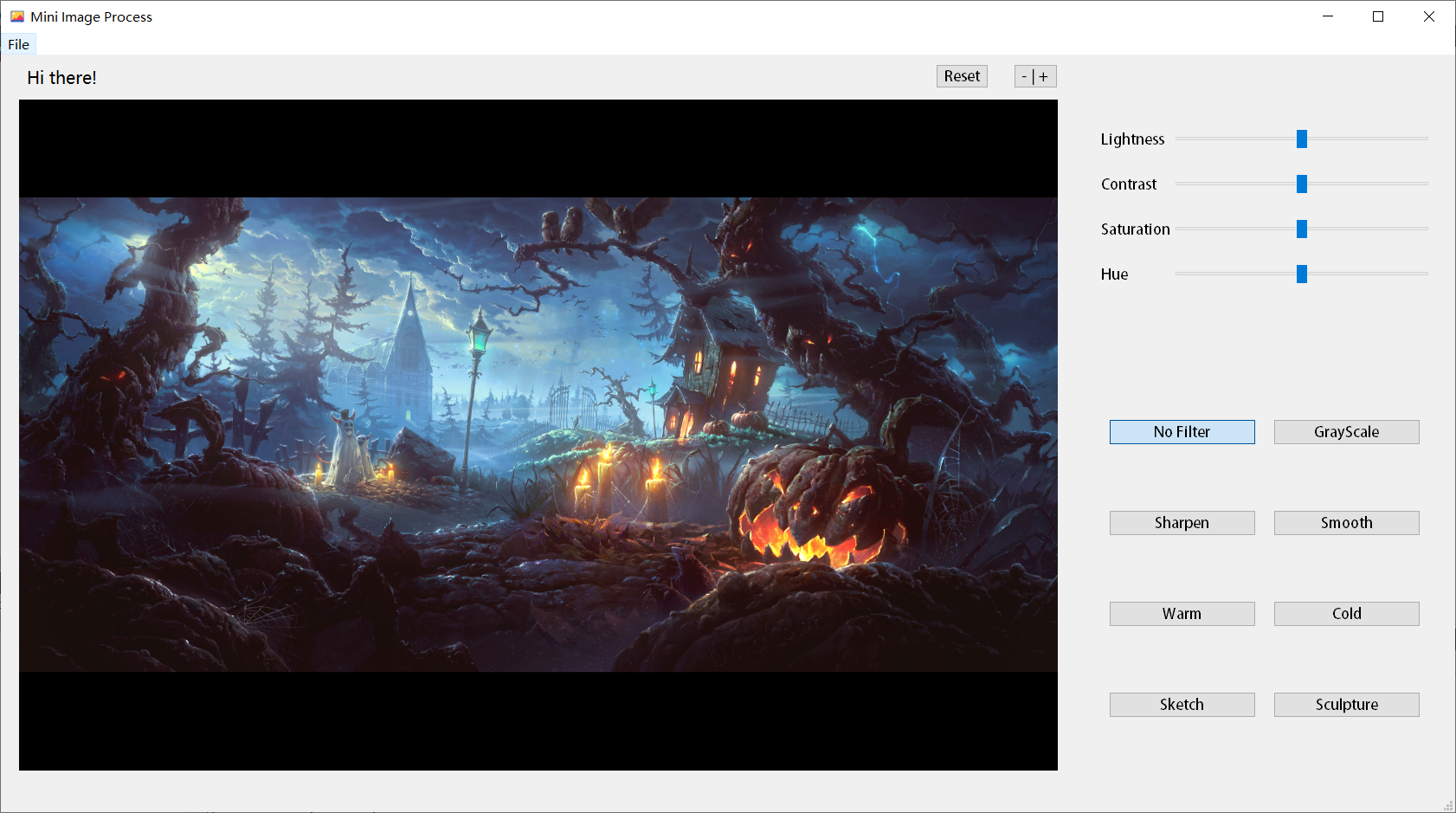Viewport: 1456px width, 813px height.
Task: Apply the Sculpture filter
Action: (x=1346, y=705)
